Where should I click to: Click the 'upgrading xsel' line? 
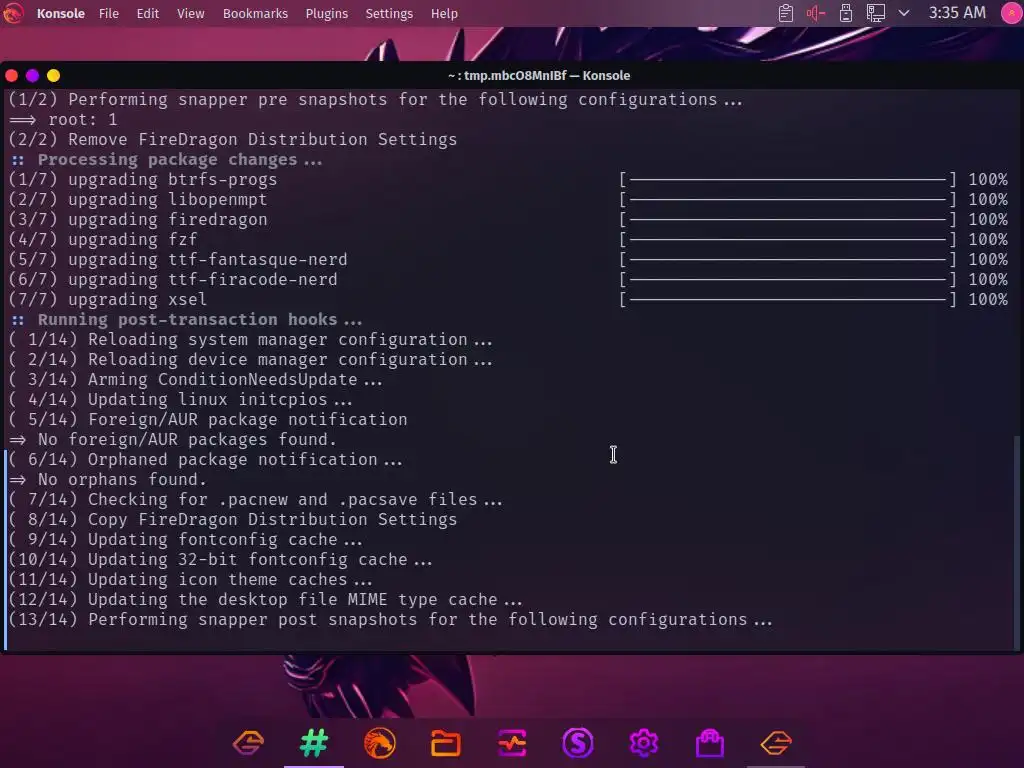(108, 300)
